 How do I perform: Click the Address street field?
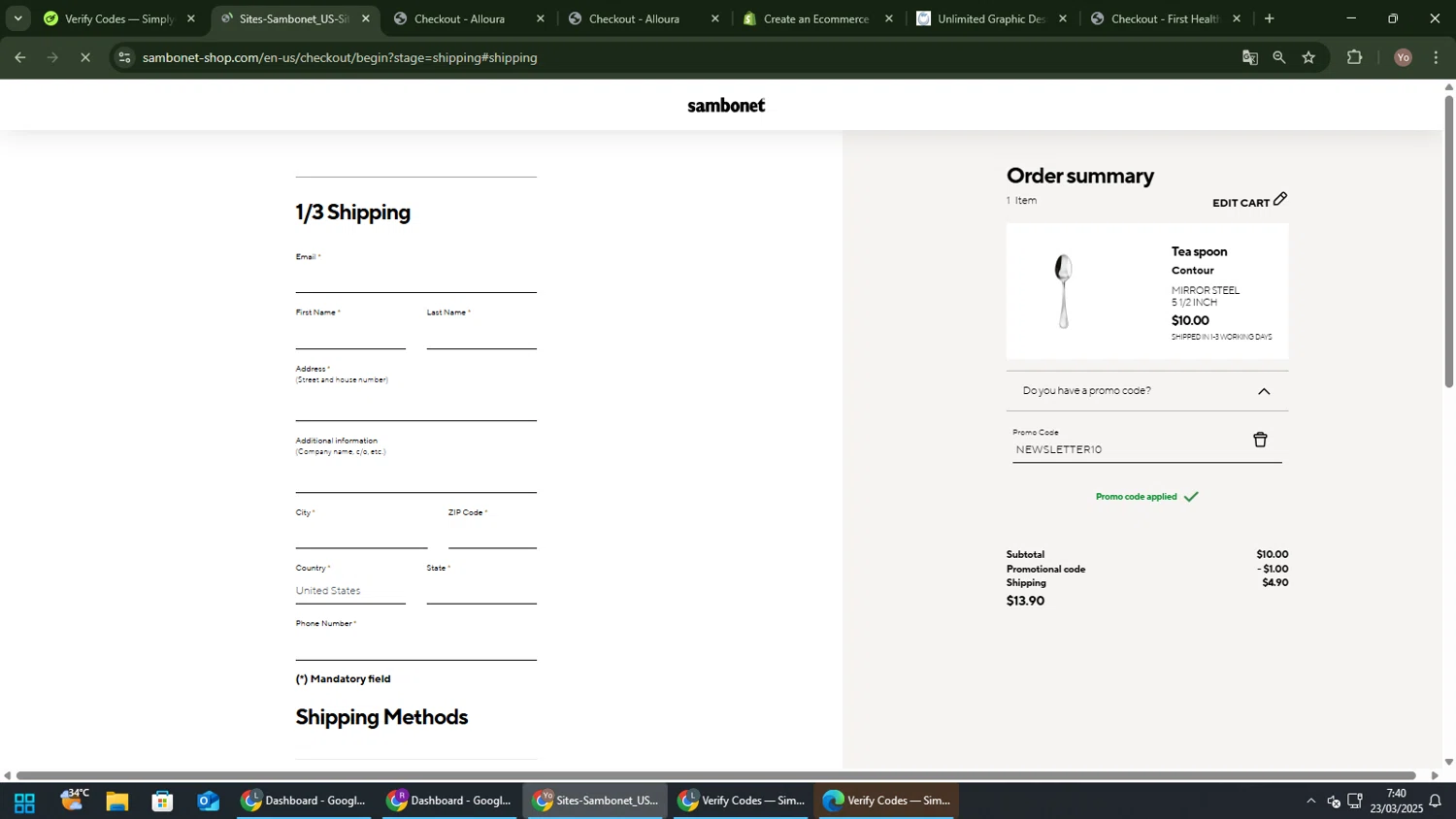point(415,407)
